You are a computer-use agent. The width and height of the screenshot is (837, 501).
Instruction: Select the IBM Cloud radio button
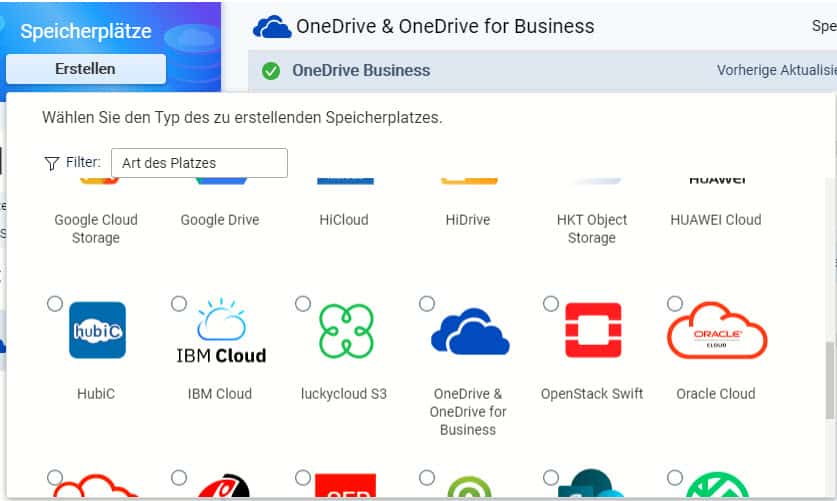[179, 304]
